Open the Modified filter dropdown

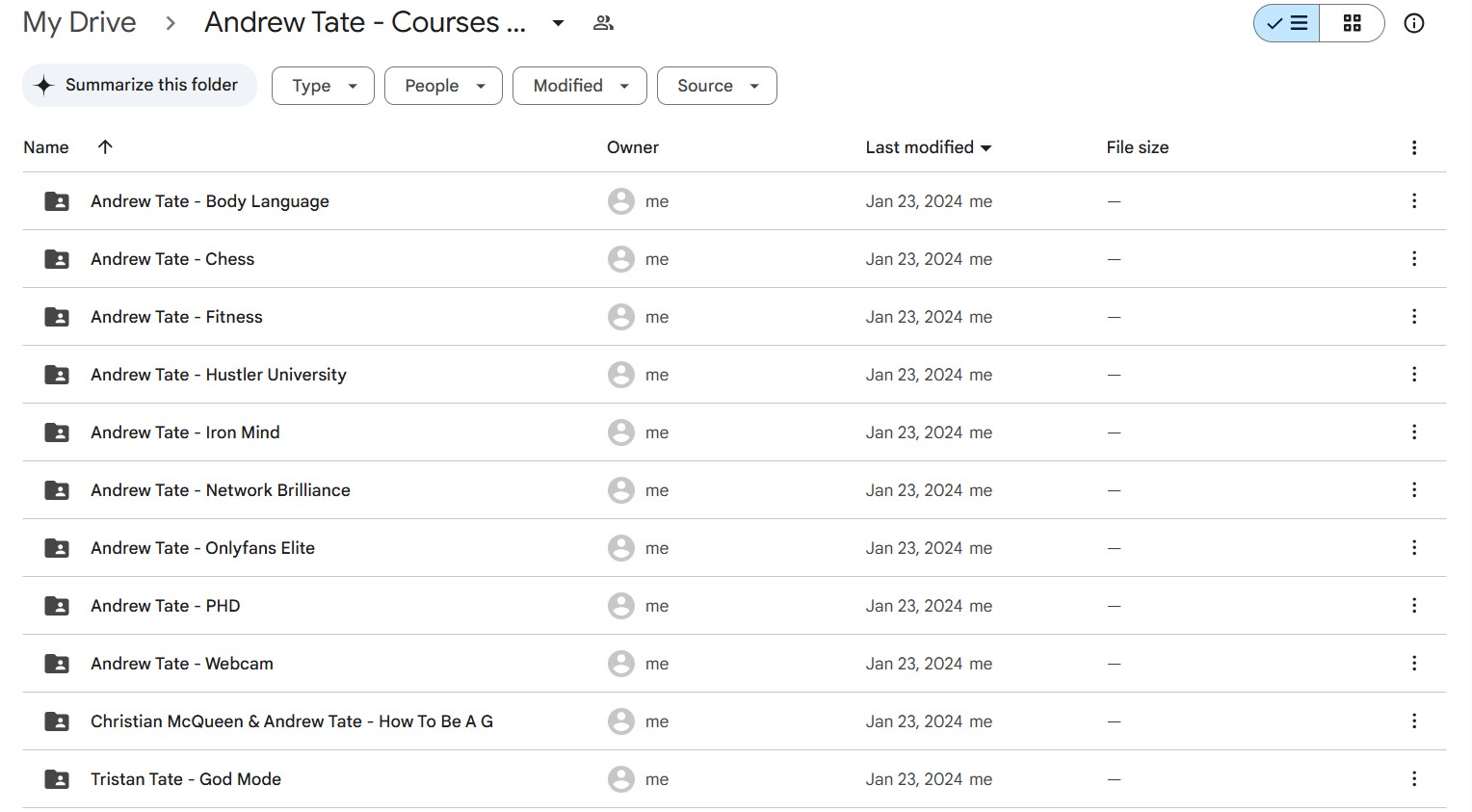point(579,86)
